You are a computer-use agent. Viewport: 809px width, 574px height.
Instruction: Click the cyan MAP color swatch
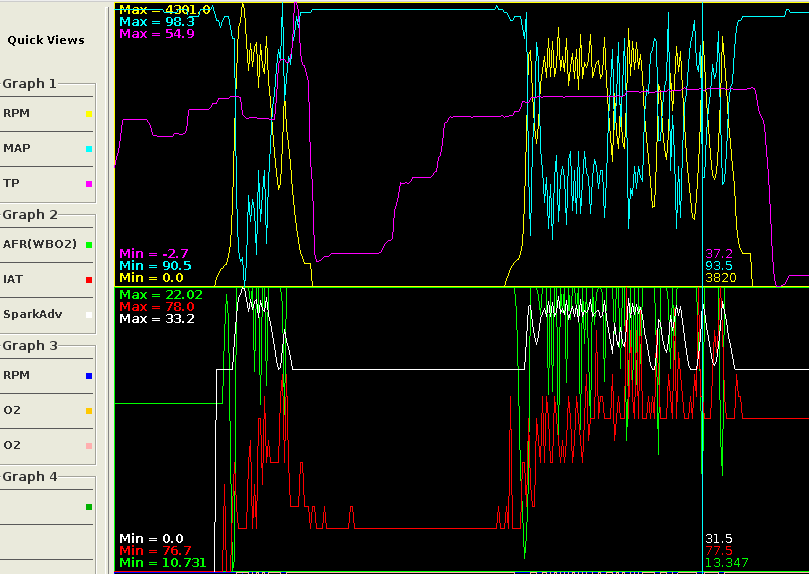coord(89,149)
